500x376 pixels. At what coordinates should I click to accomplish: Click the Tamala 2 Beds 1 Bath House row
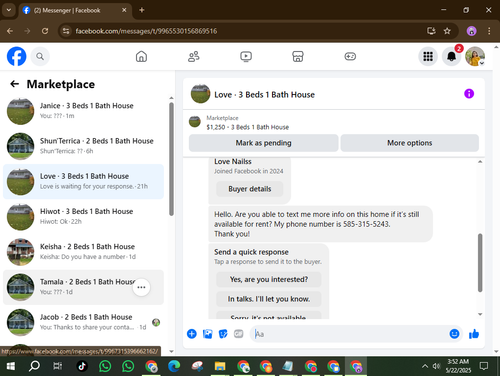(x=83, y=287)
